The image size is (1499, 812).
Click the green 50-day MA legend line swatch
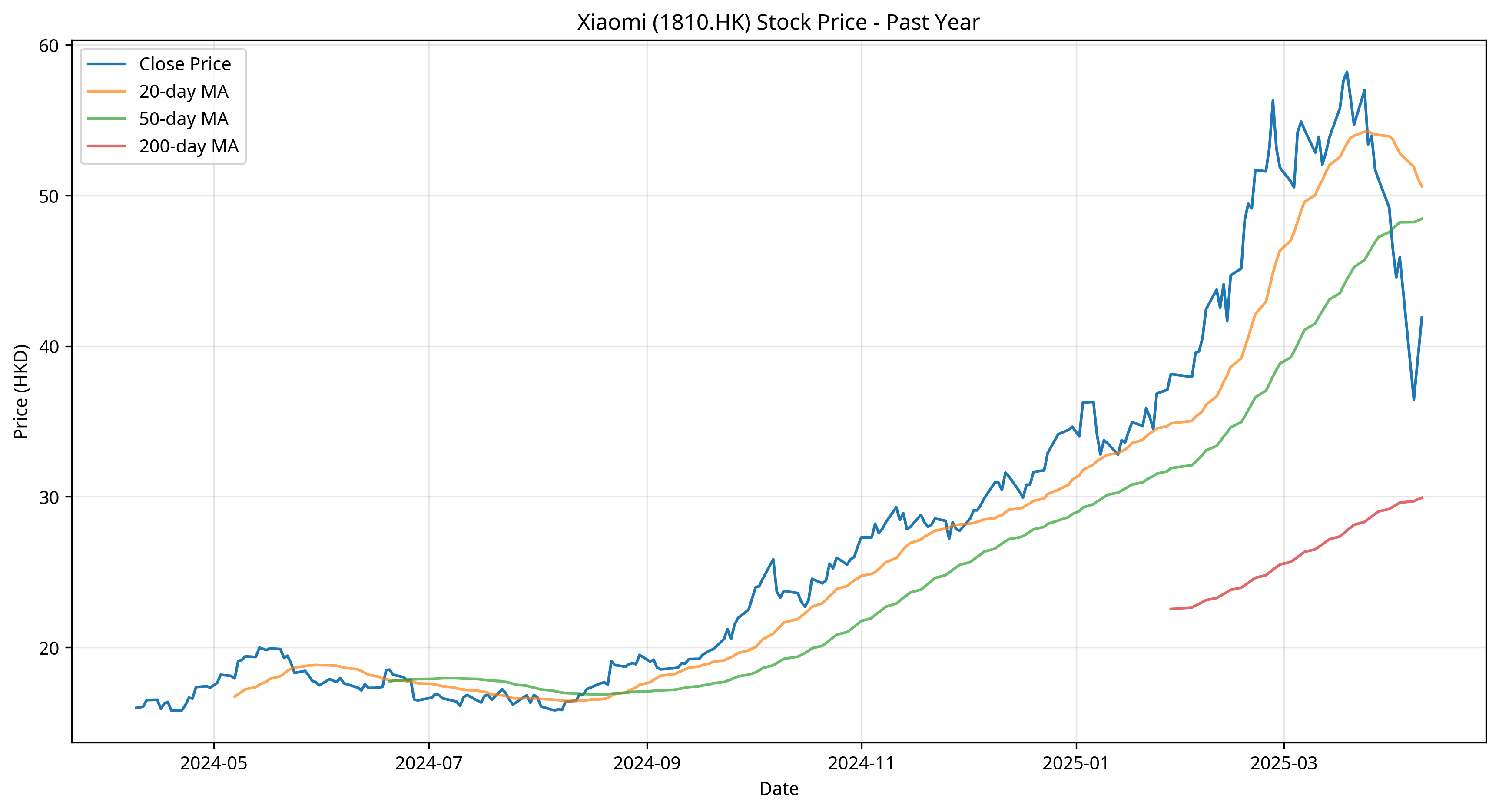click(x=106, y=119)
